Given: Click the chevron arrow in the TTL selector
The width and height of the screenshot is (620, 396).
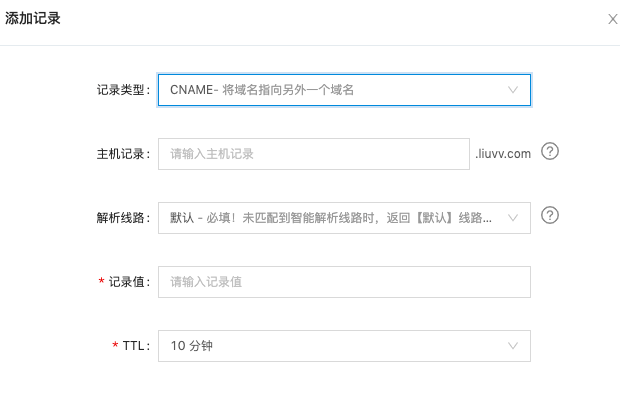Looking at the screenshot, I should [x=513, y=346].
